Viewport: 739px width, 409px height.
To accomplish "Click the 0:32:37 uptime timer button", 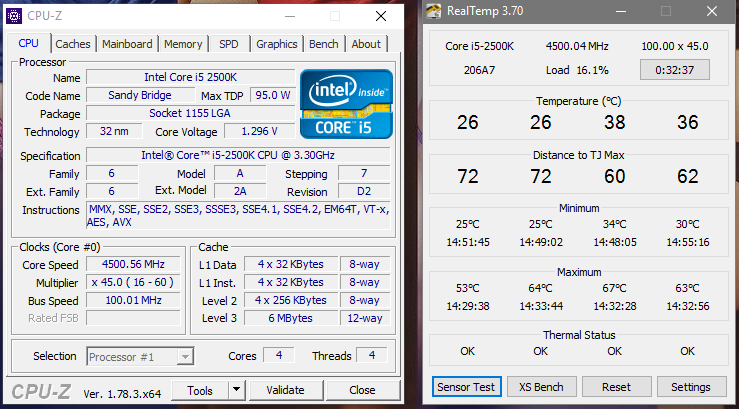I will pos(675,70).
